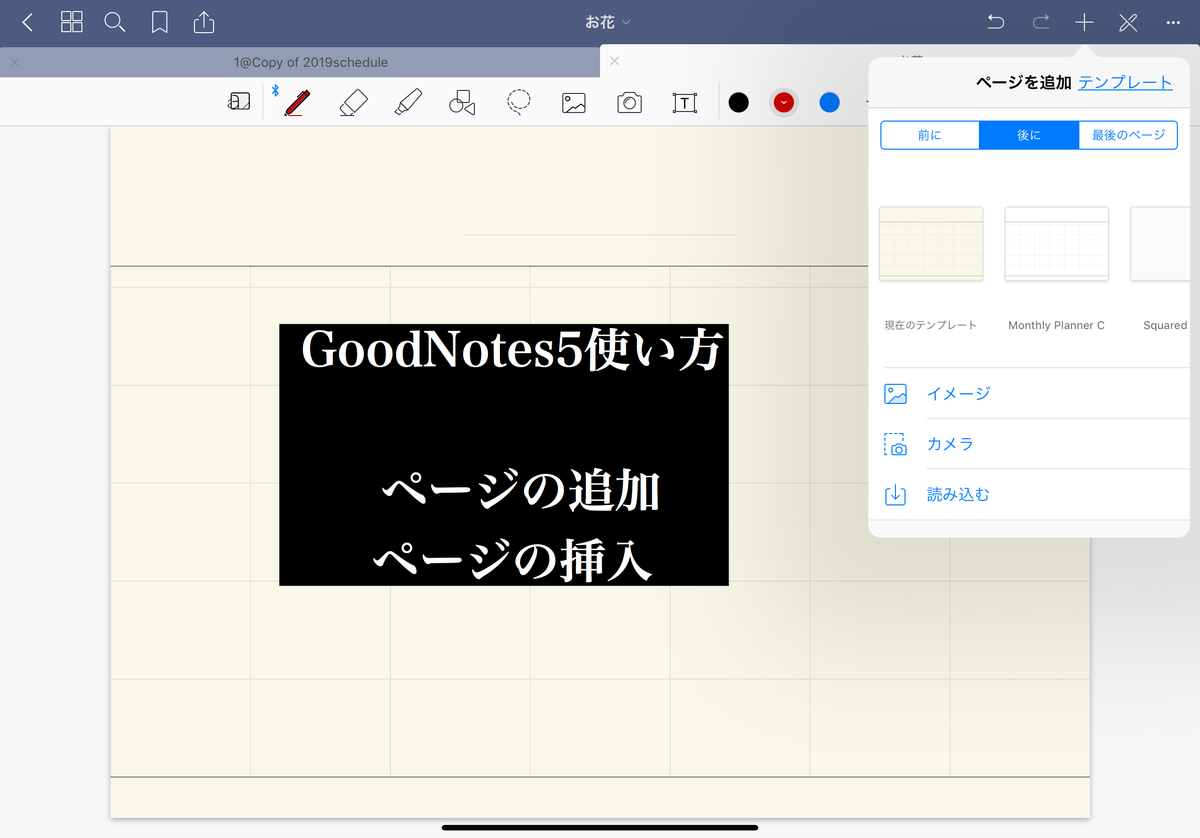This screenshot has width=1200, height=838.
Task: Select the Squared template thumbnail
Action: [1160, 244]
